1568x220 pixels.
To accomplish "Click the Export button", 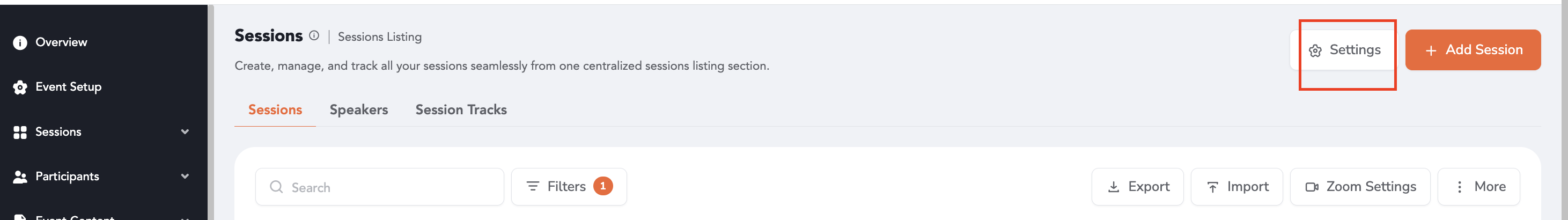I will (x=1137, y=187).
